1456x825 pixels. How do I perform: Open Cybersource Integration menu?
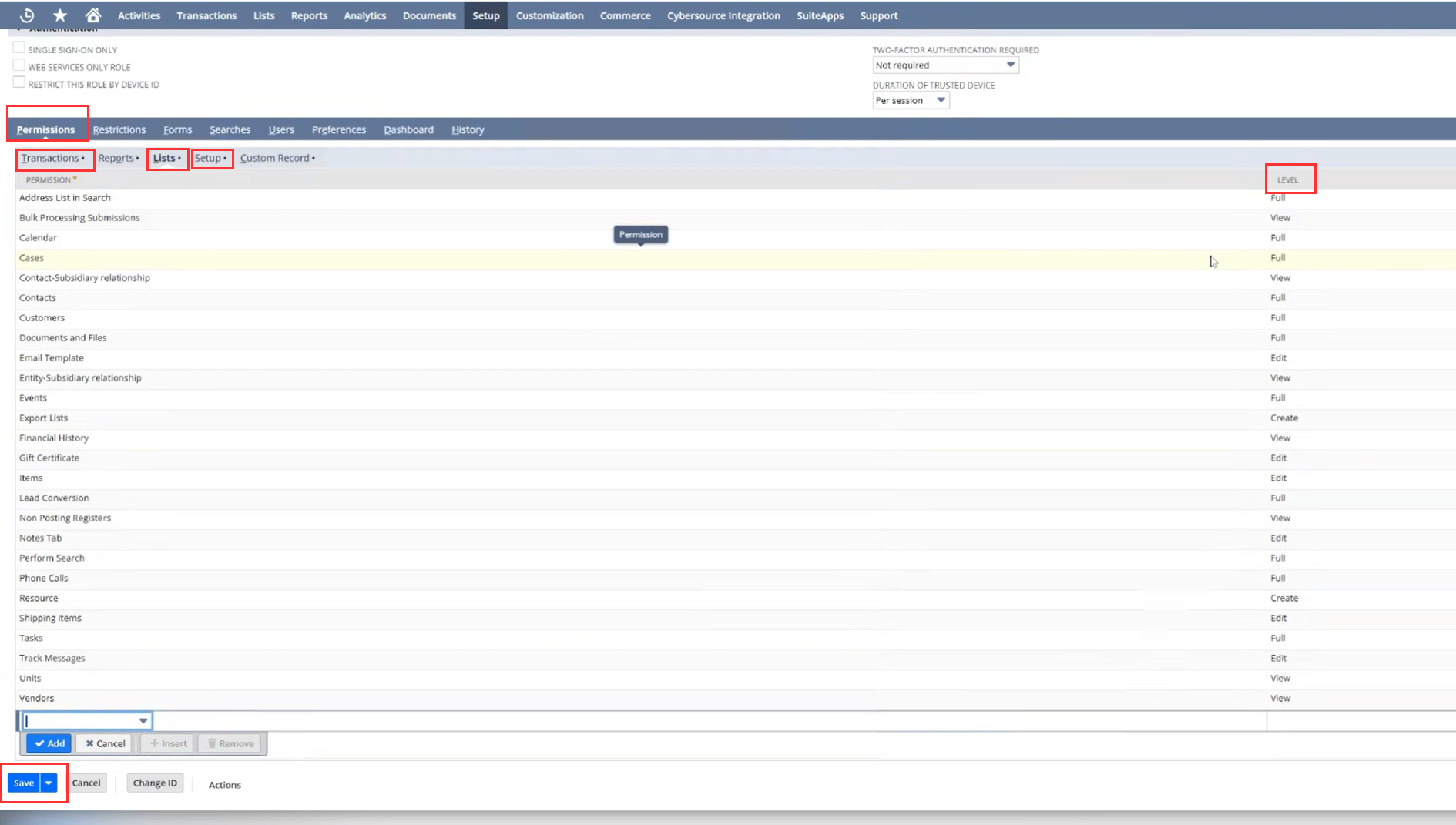tap(723, 15)
